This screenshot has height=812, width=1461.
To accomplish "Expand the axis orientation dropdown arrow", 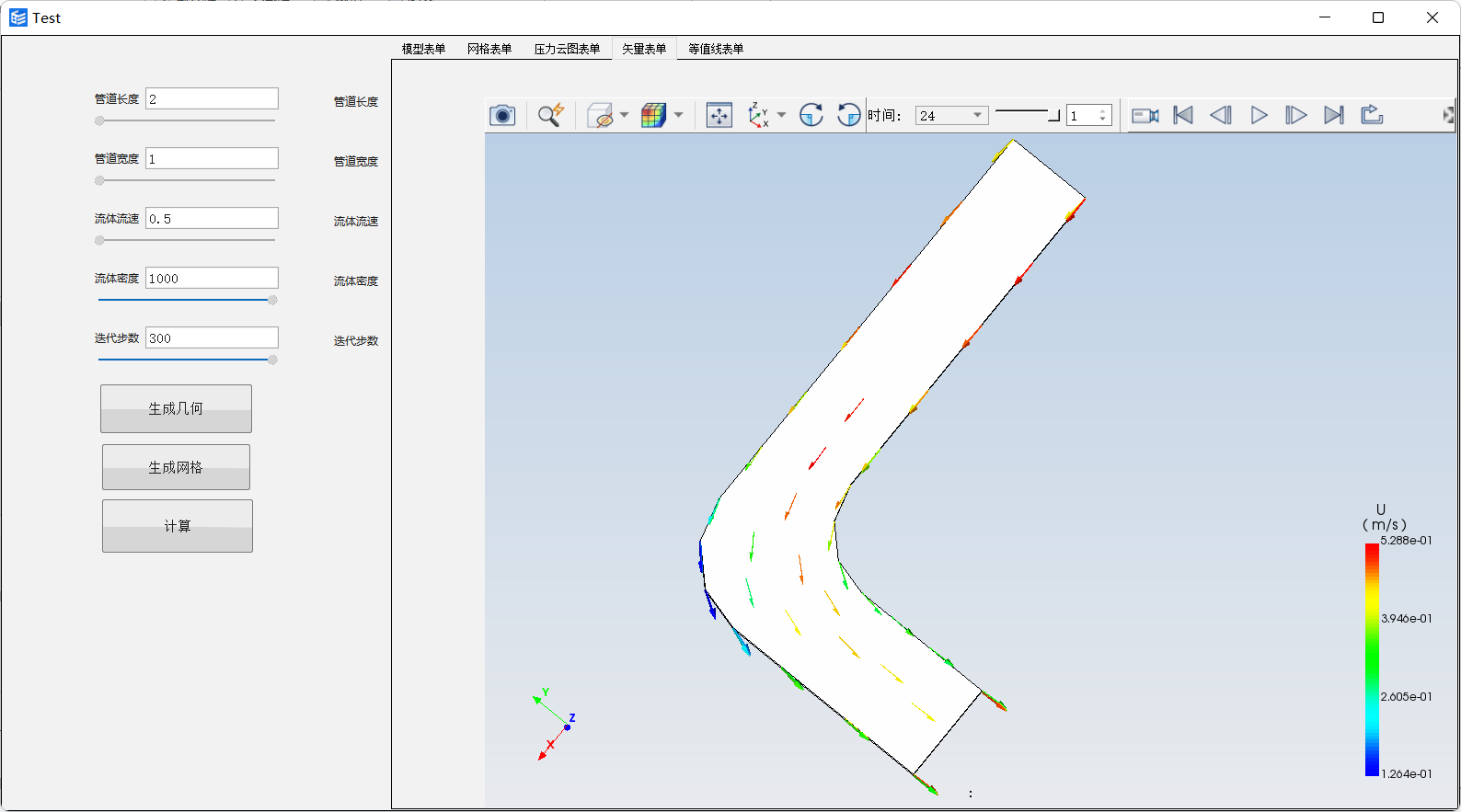I will (781, 115).
